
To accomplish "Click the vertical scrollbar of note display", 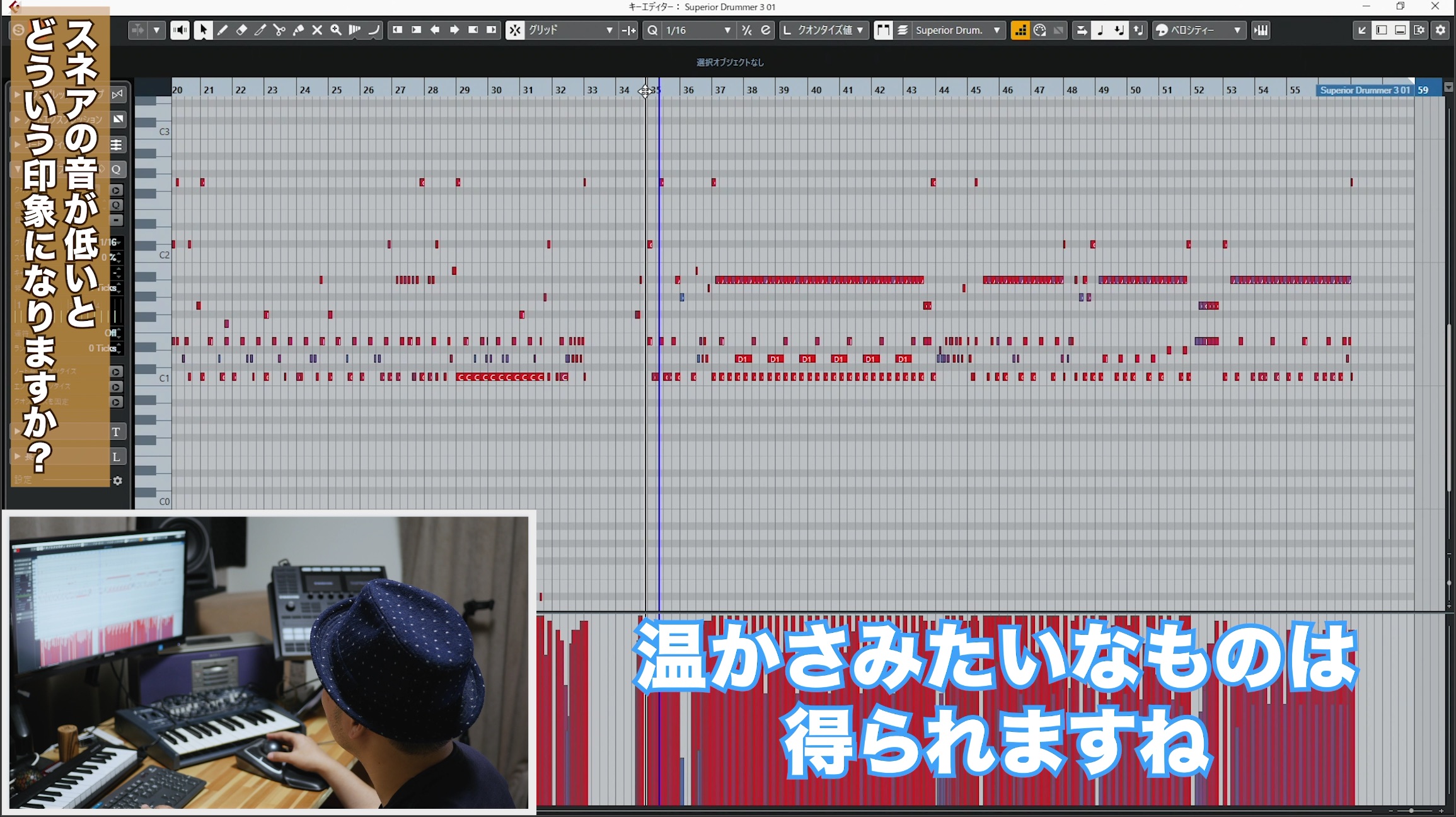I will click(1450, 407).
